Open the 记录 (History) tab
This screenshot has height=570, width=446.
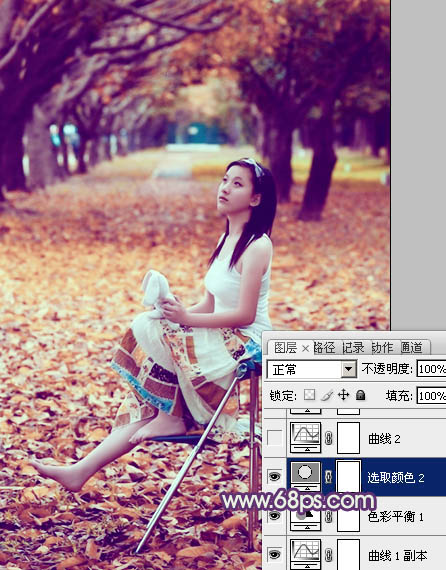click(353, 348)
